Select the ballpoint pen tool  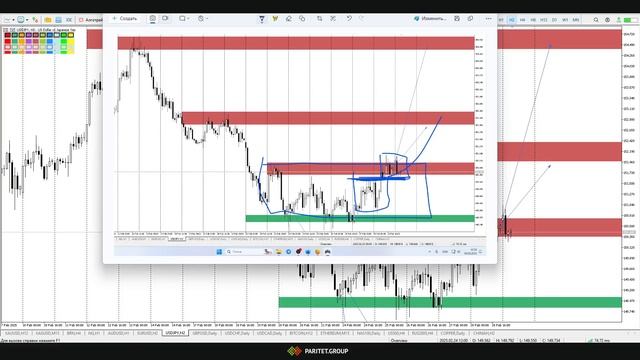(x=262, y=19)
